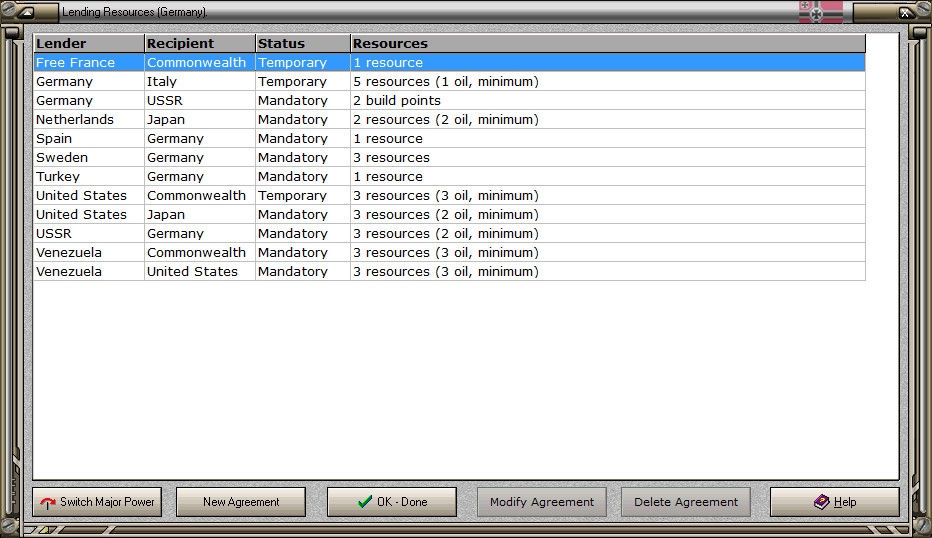Image resolution: width=932 pixels, height=538 pixels.
Task: Open Help with the book icon button
Action: pyautogui.click(x=835, y=502)
